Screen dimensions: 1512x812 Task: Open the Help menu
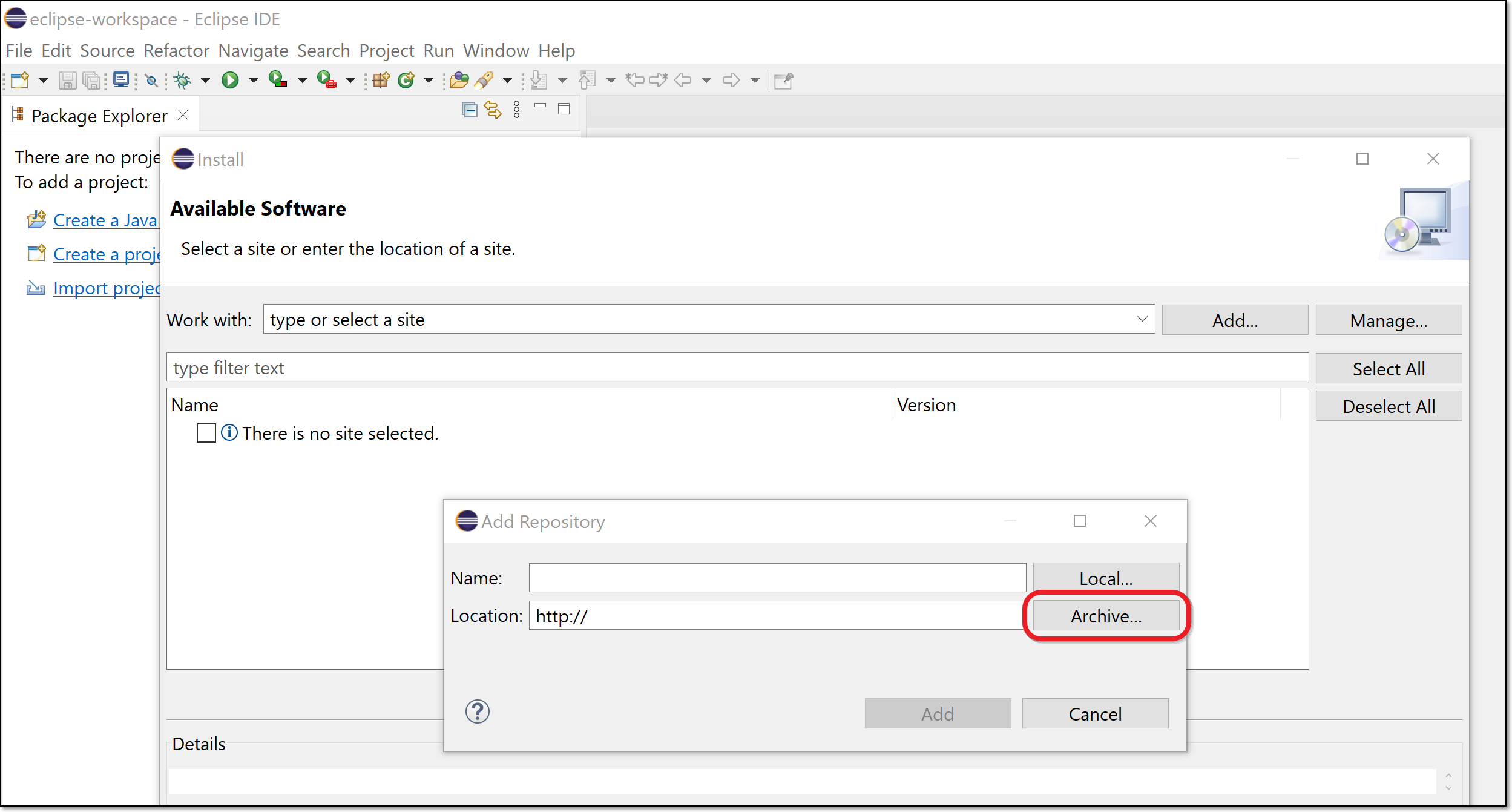pos(557,51)
